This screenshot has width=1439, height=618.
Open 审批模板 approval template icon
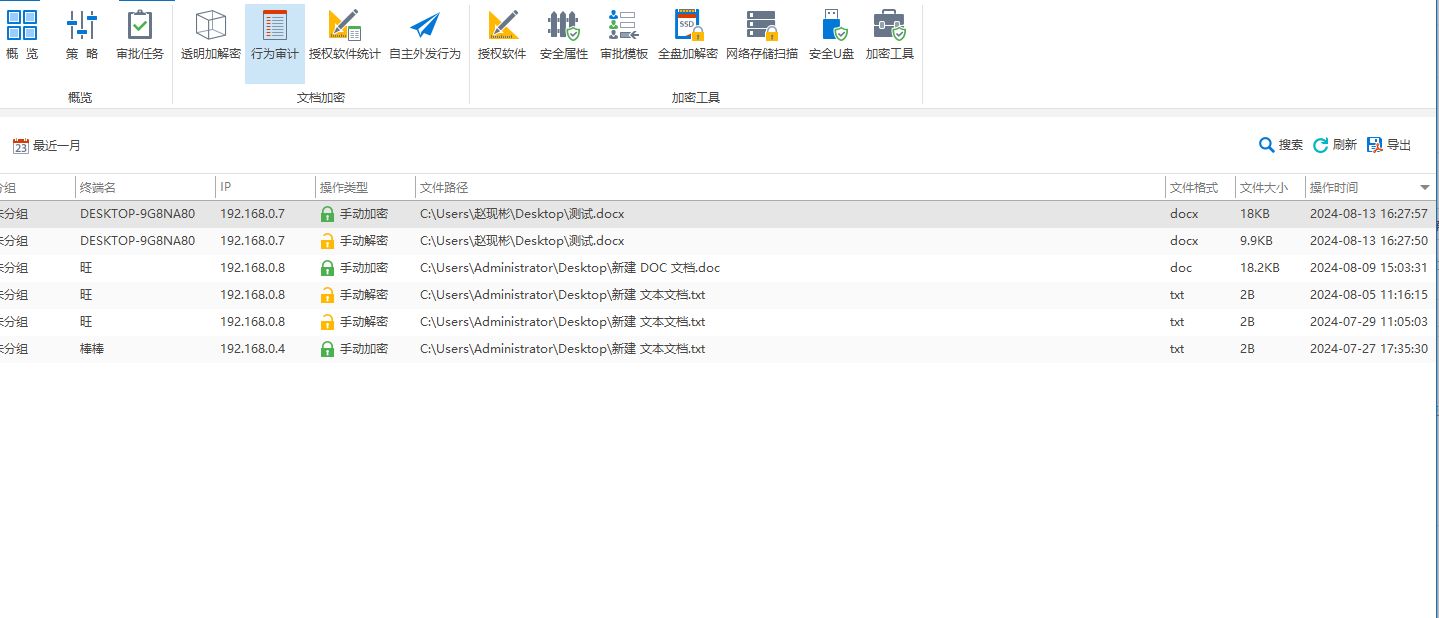(624, 35)
